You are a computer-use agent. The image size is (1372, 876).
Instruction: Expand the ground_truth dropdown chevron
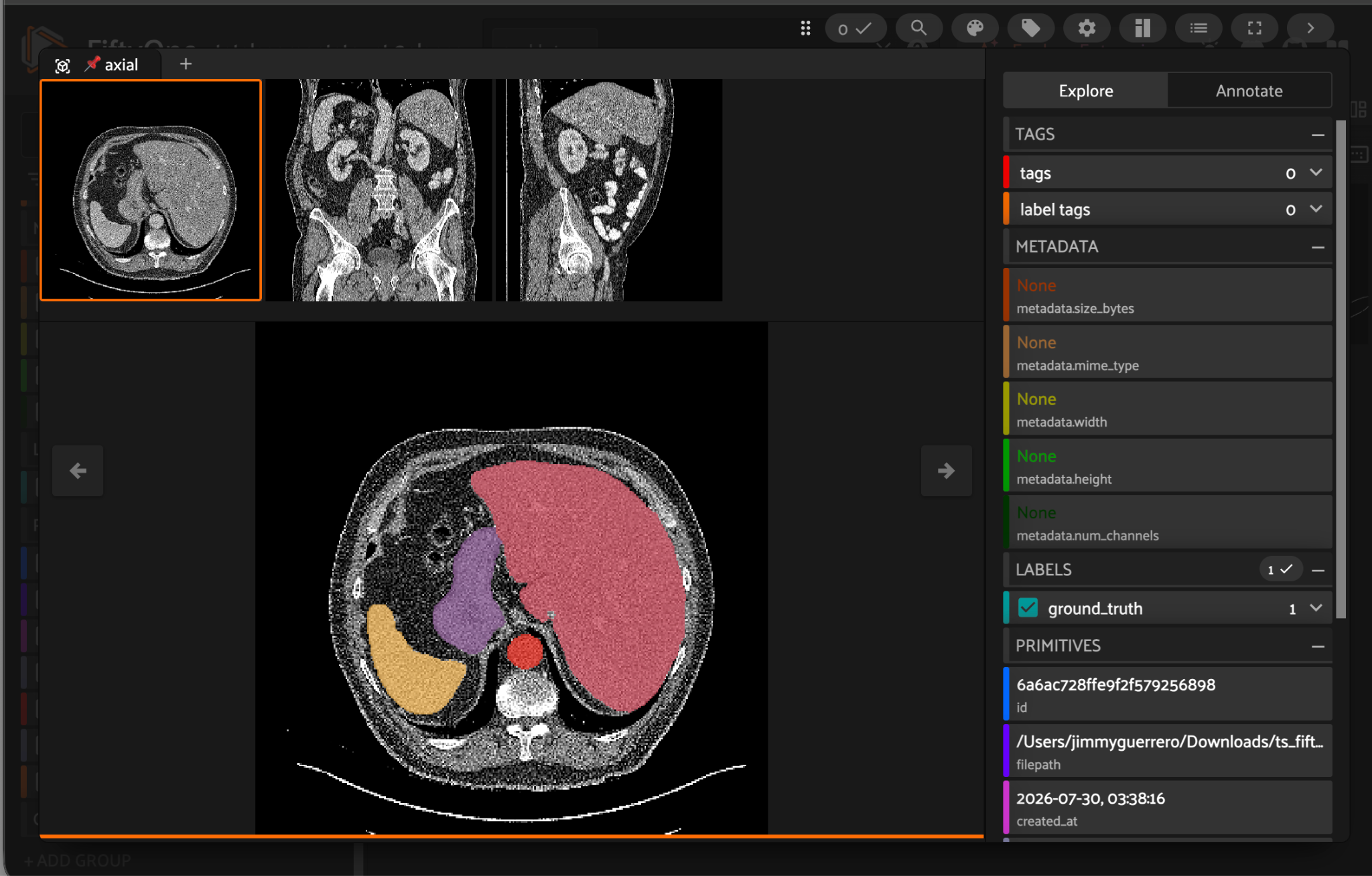1316,608
